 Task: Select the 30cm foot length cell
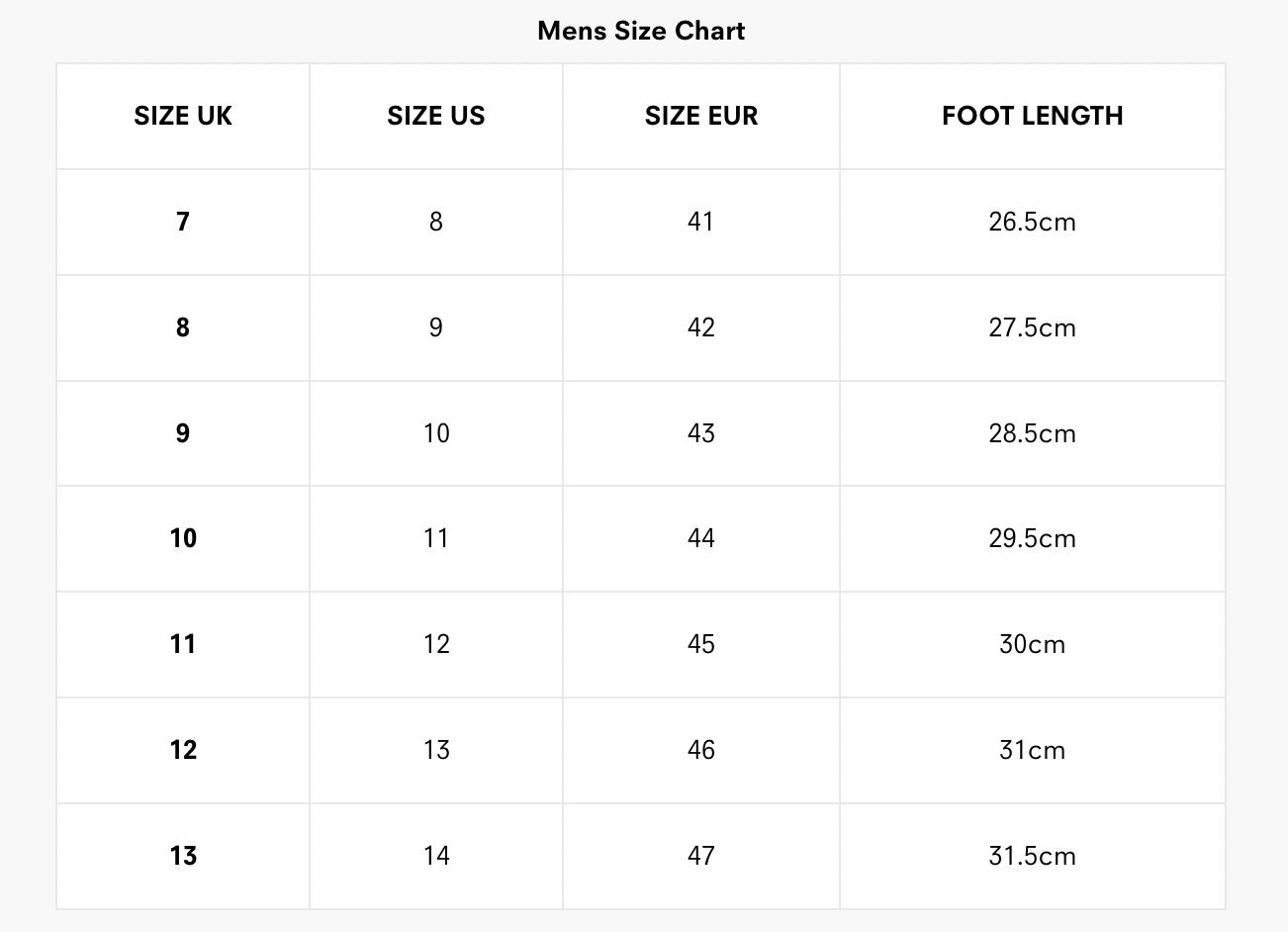(x=1032, y=644)
